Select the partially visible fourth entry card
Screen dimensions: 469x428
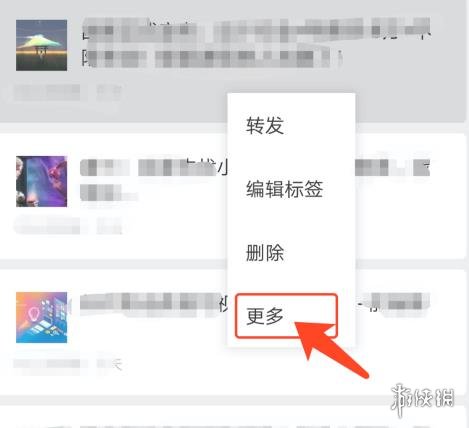click(232, 417)
